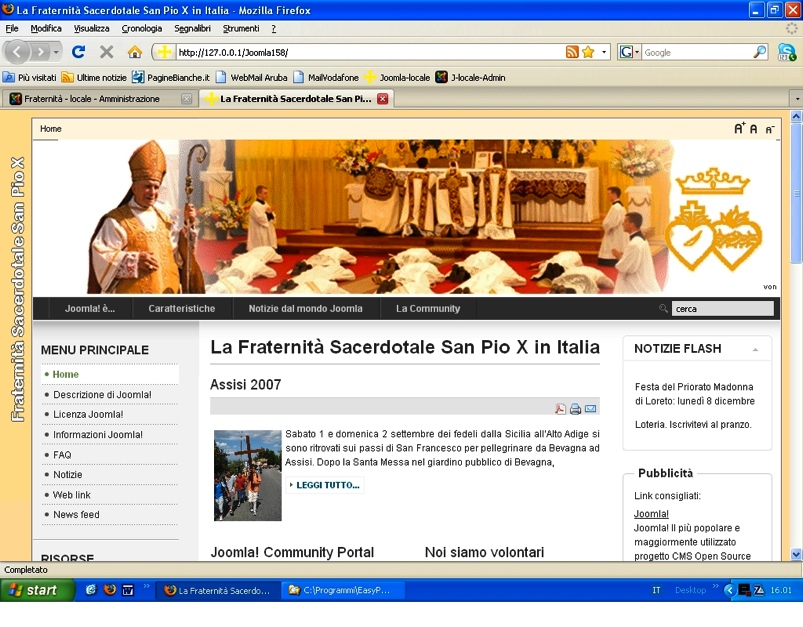Decrease font size with A- icon
803x627 pixels.
pyautogui.click(x=769, y=130)
